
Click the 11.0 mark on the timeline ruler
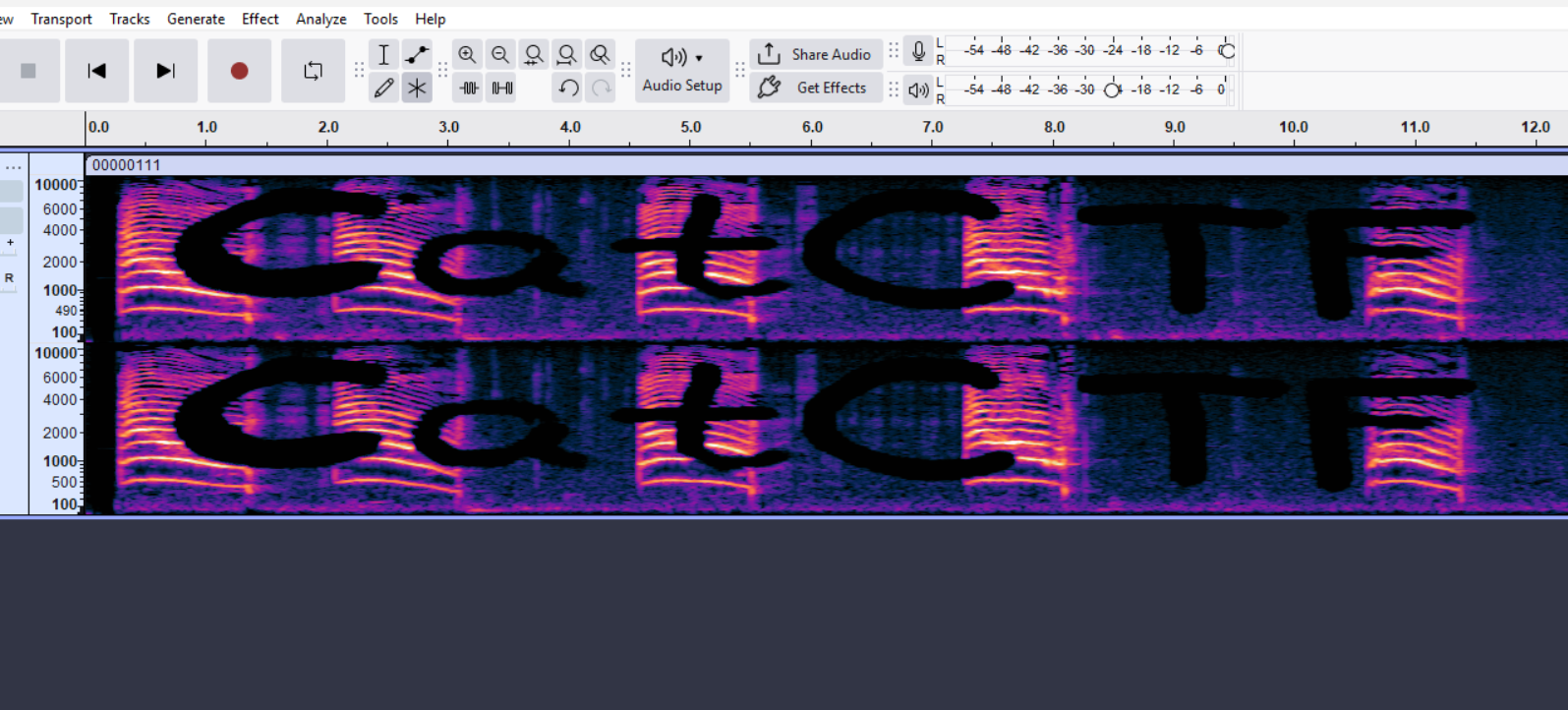click(x=1416, y=127)
